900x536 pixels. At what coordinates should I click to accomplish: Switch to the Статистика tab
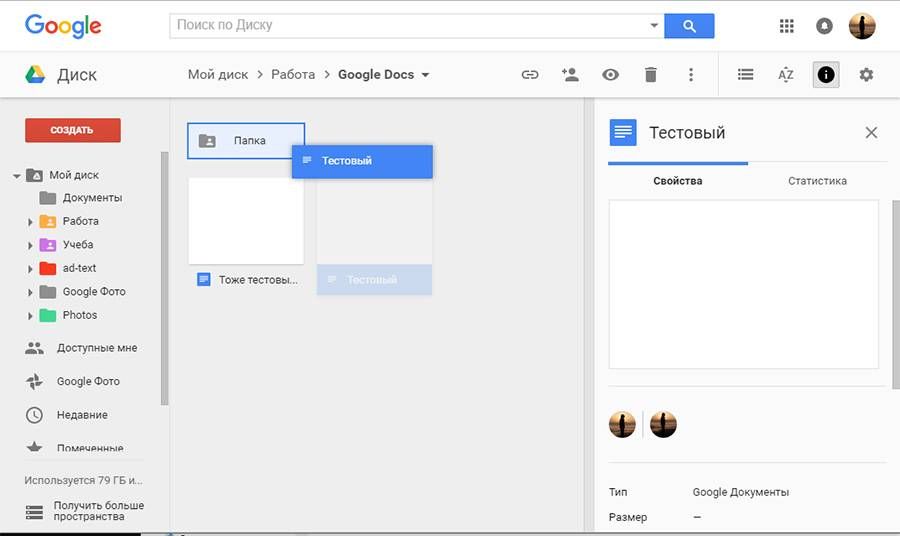pyautogui.click(x=817, y=181)
